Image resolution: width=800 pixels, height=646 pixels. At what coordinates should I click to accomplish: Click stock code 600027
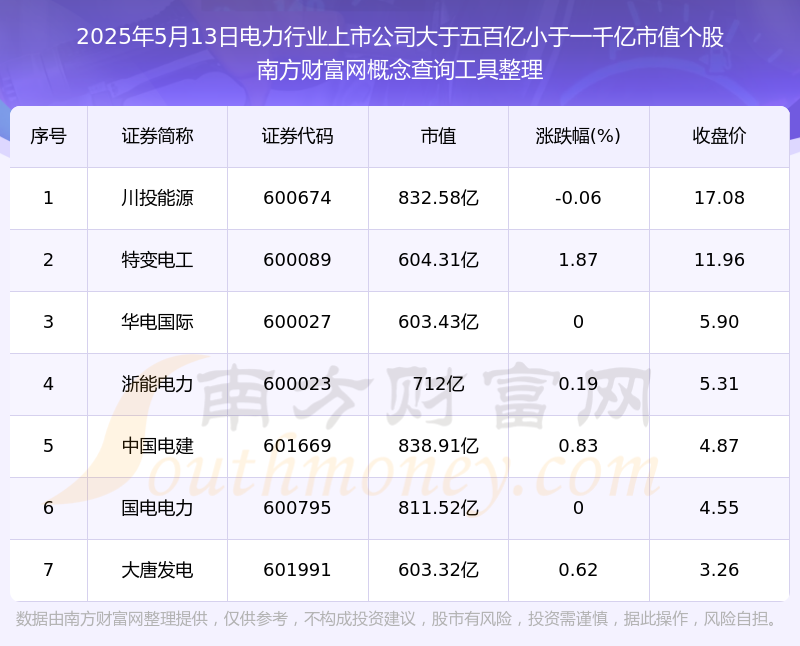click(x=297, y=322)
